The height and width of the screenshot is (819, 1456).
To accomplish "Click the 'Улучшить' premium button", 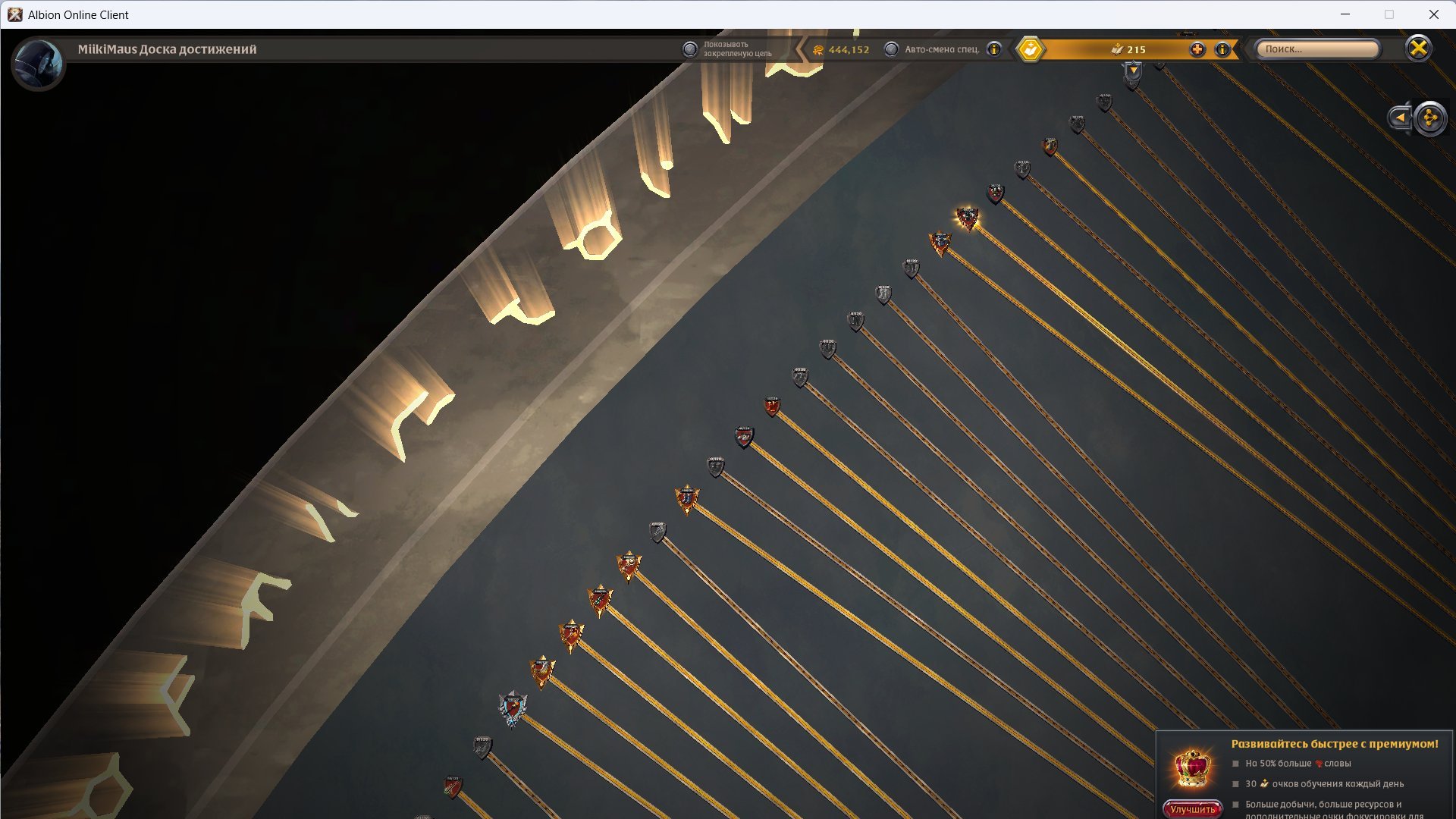I will (x=1193, y=809).
